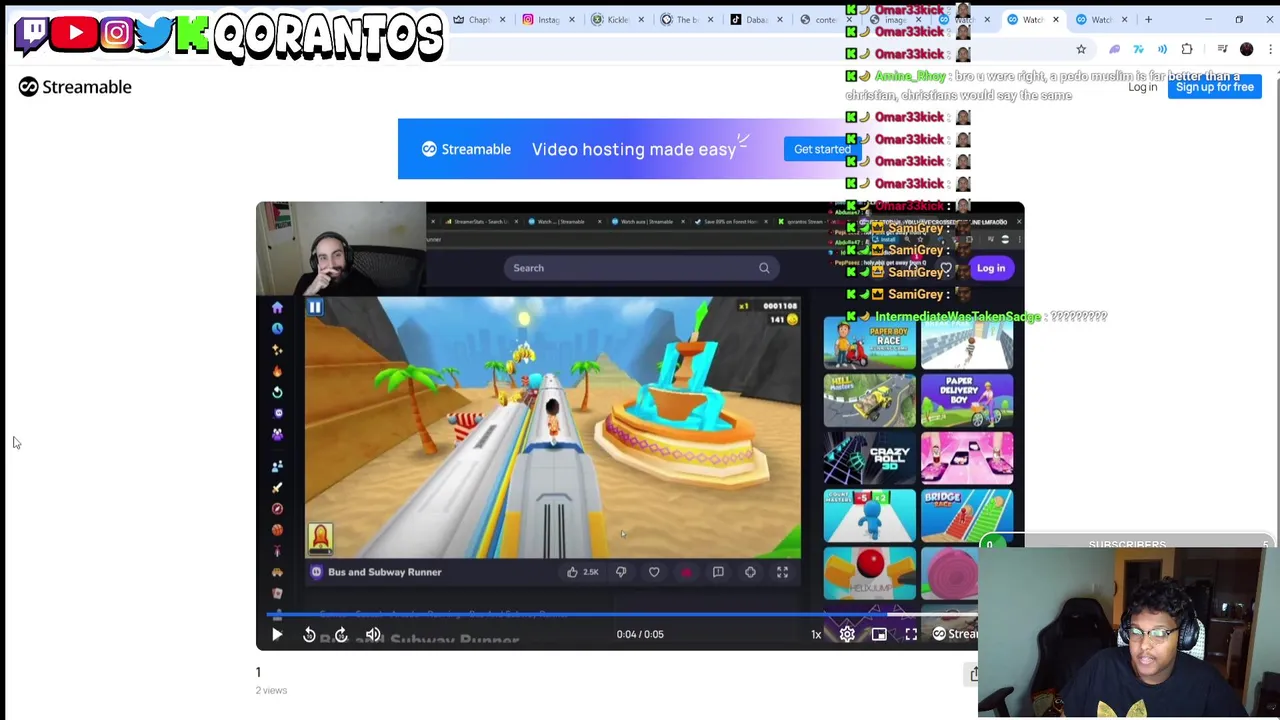Enter fullscreen on the video player
This screenshot has height=720, width=1280.
point(911,634)
